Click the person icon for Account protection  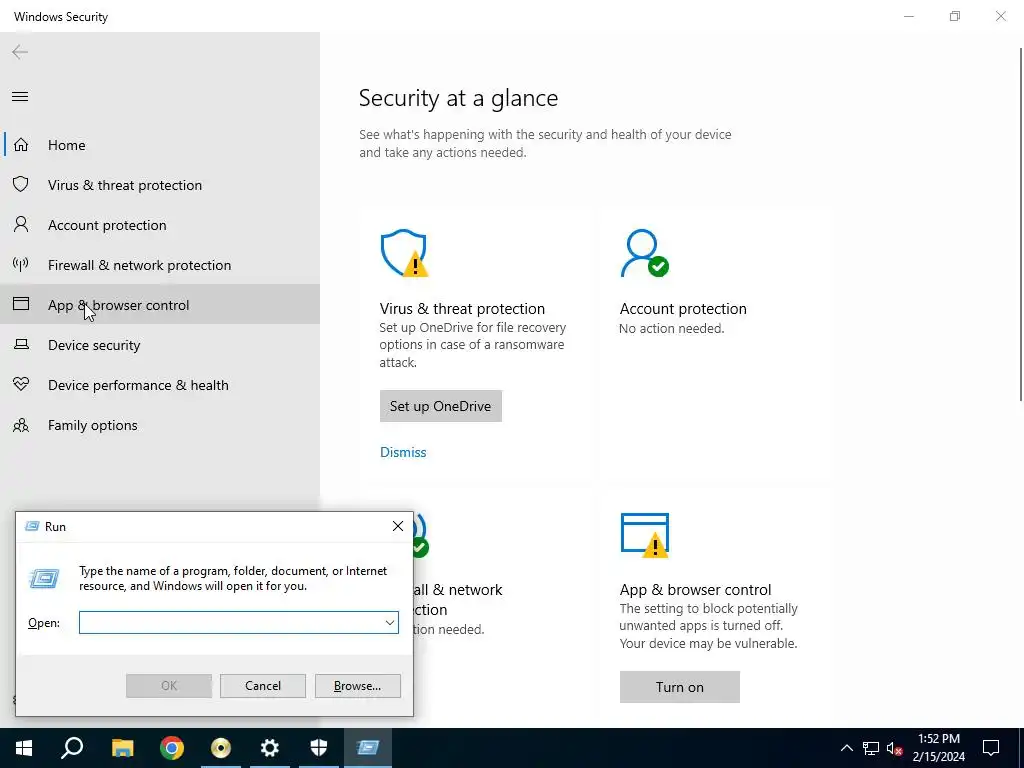(21, 225)
